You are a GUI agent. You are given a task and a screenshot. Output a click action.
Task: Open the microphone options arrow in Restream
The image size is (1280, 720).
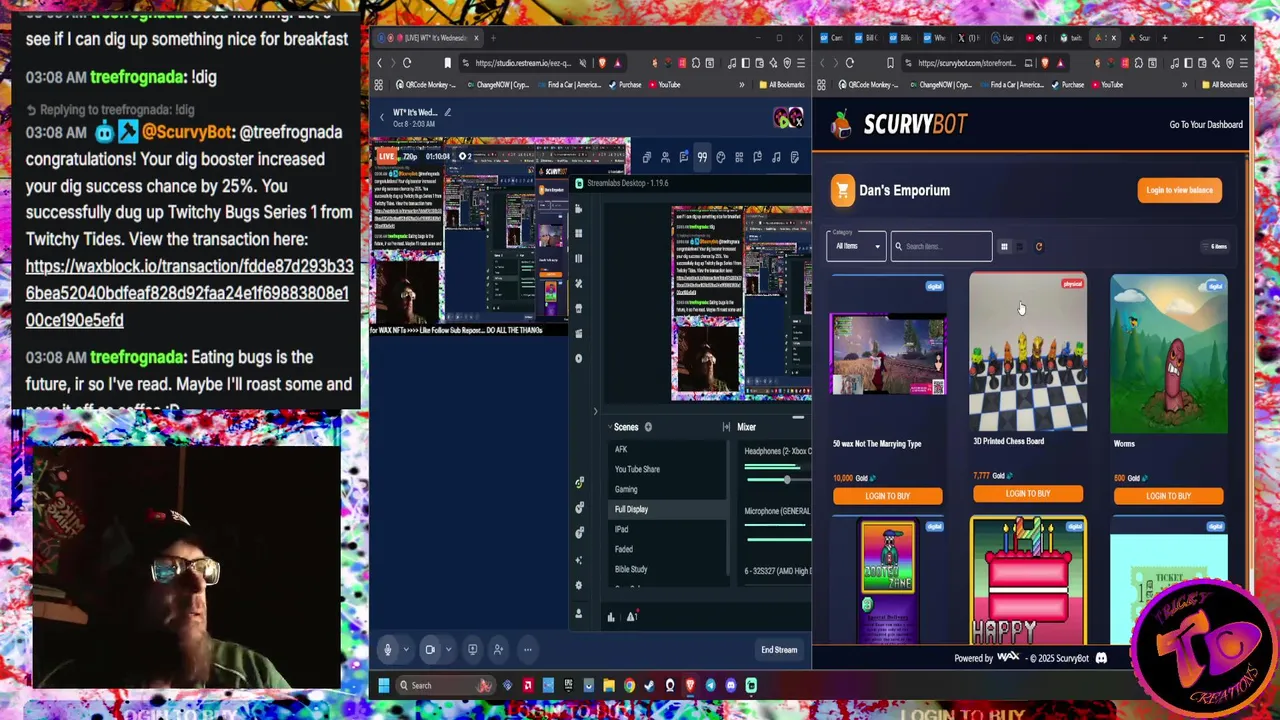[x=405, y=650]
